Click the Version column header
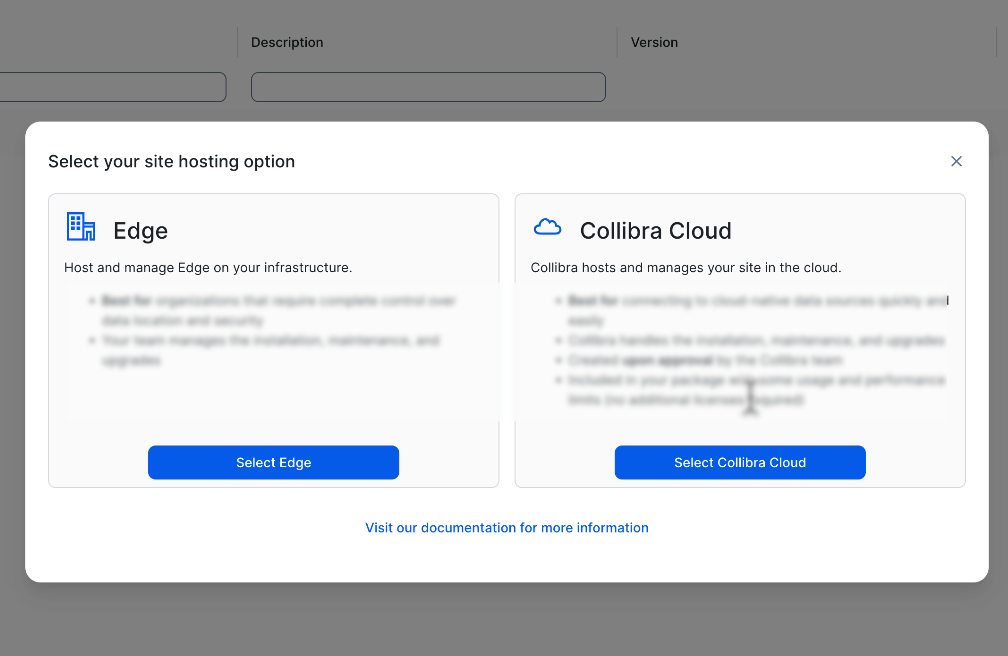The image size is (1008, 656). 654,42
